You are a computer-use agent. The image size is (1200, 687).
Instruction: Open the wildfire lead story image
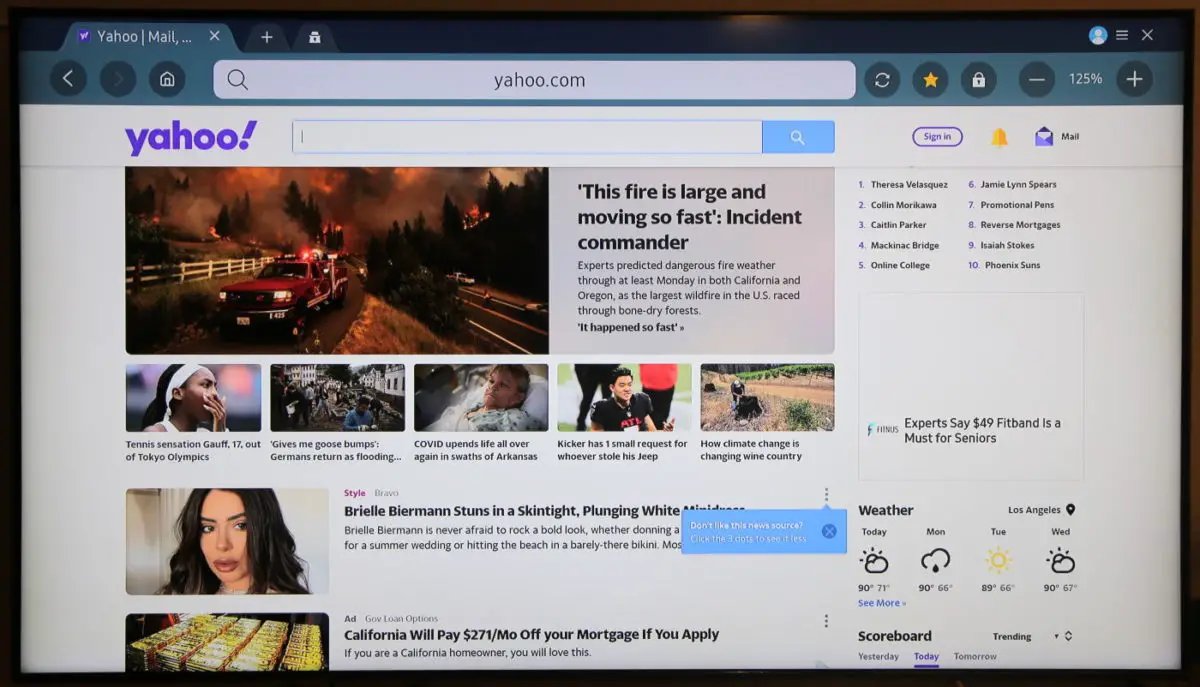tap(337, 260)
